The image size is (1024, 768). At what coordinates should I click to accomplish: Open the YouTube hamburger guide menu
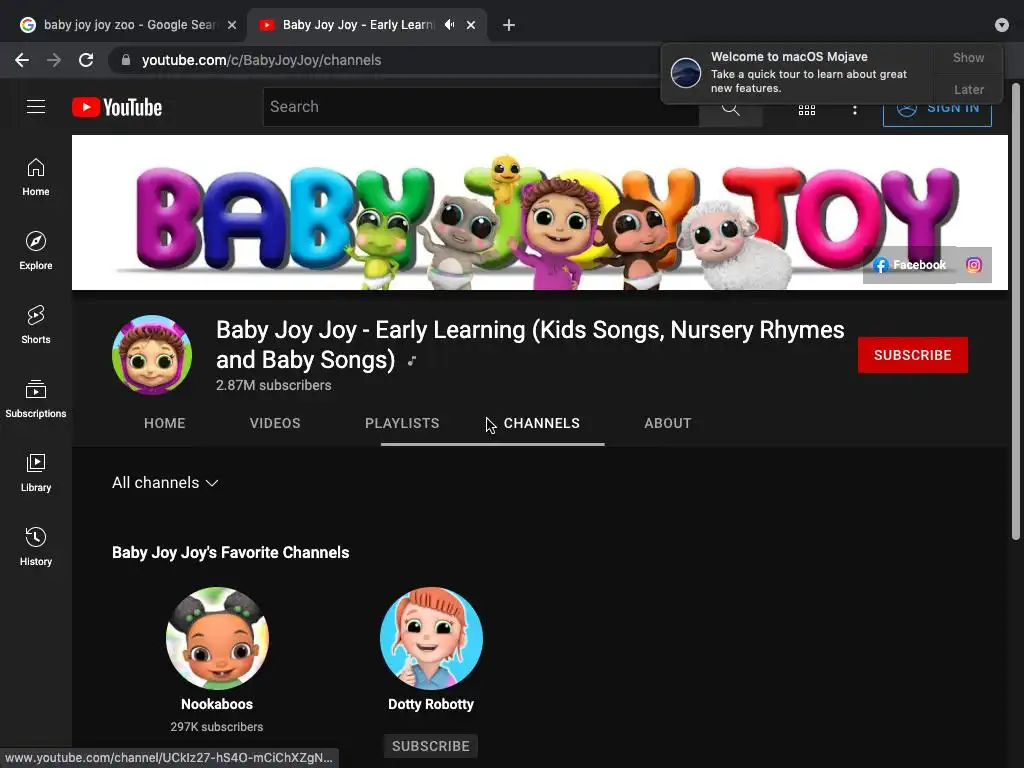36,106
